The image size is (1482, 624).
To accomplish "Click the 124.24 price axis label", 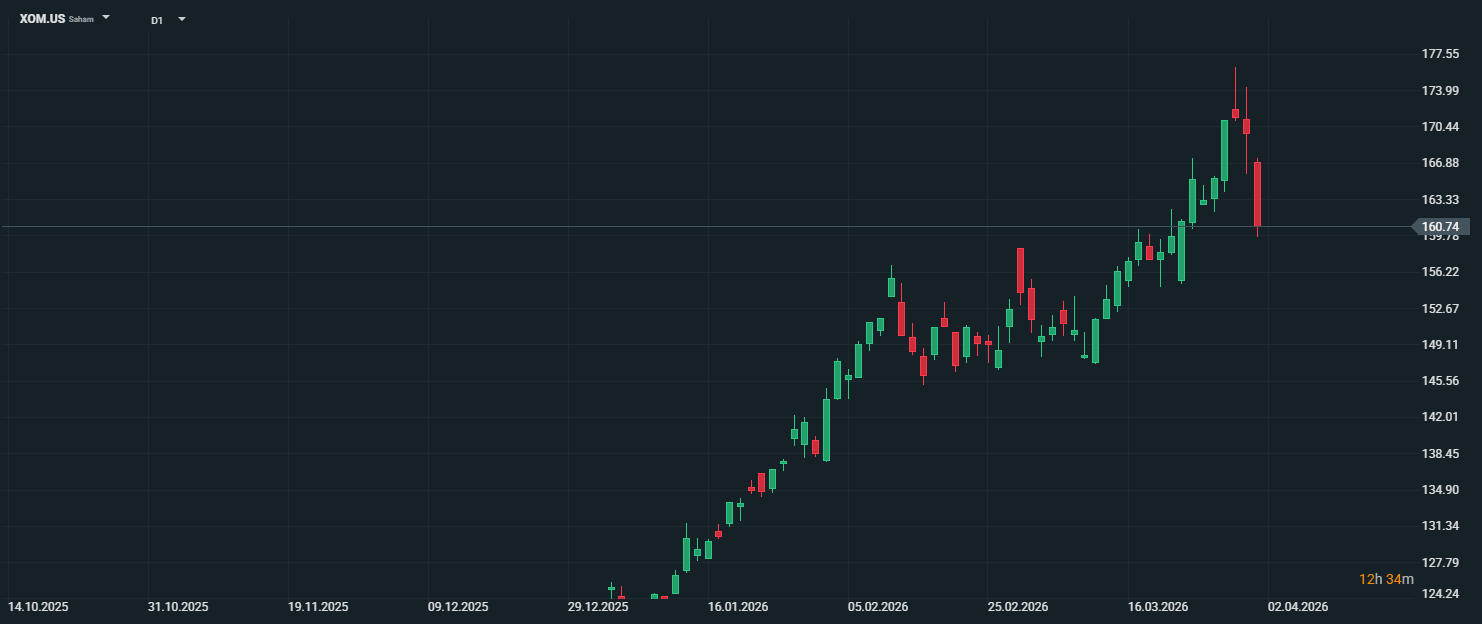I will (x=1440, y=594).
